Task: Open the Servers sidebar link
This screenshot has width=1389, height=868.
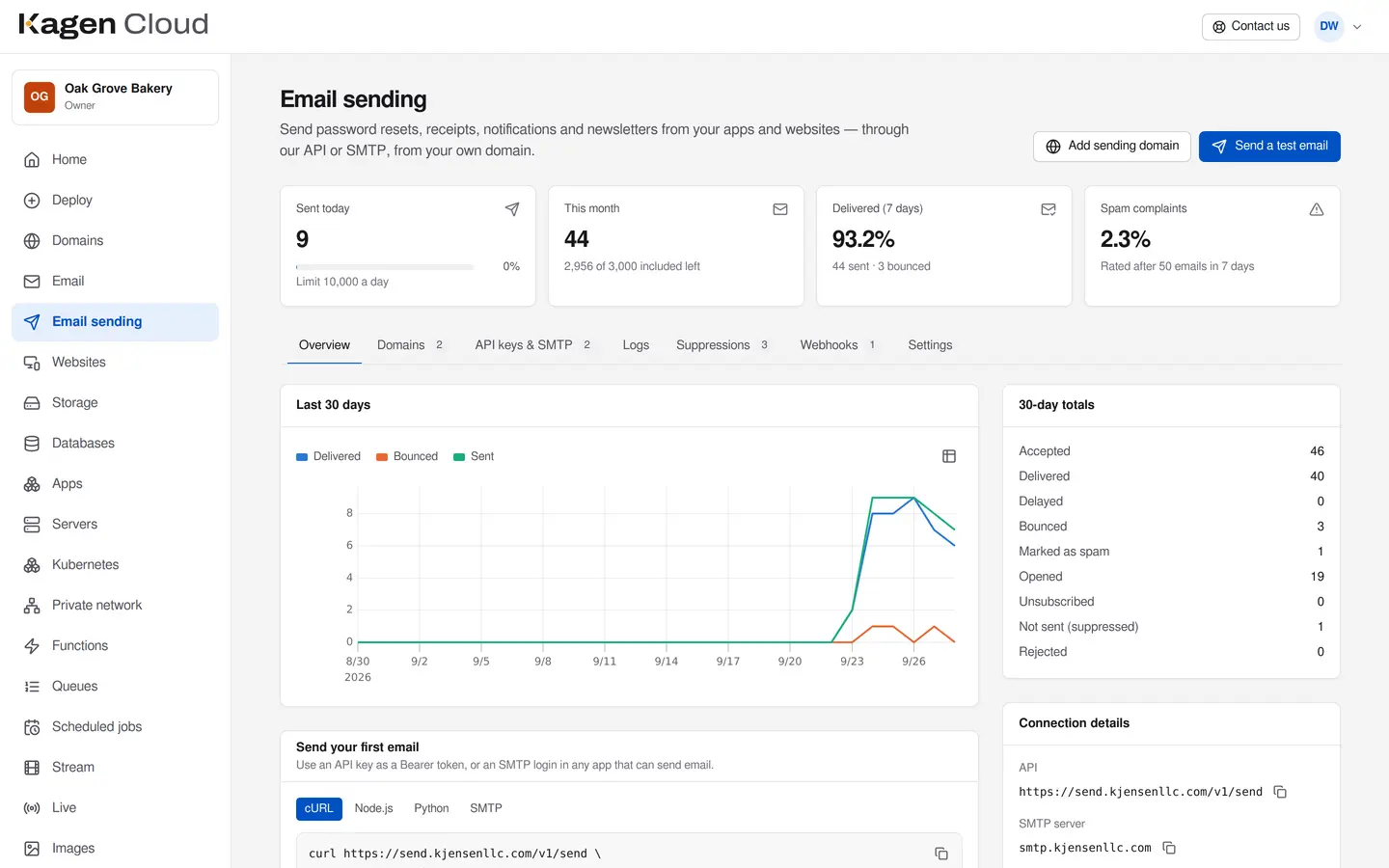Action: (115, 525)
